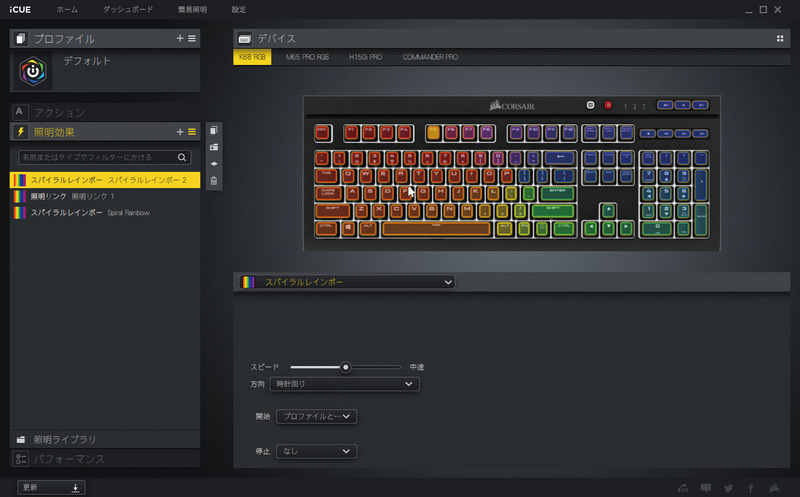The height and width of the screenshot is (497, 800).
Task: Click the CAPS LOCK key on the keyboard image
Action: tap(328, 193)
